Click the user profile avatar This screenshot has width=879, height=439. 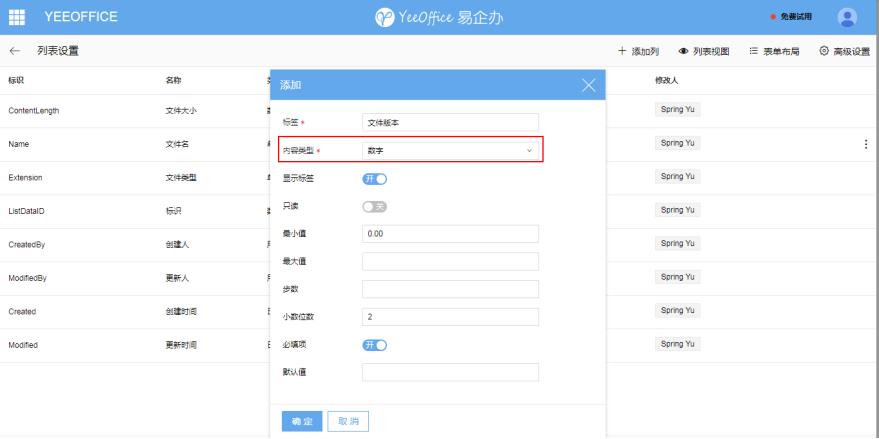[x=847, y=17]
